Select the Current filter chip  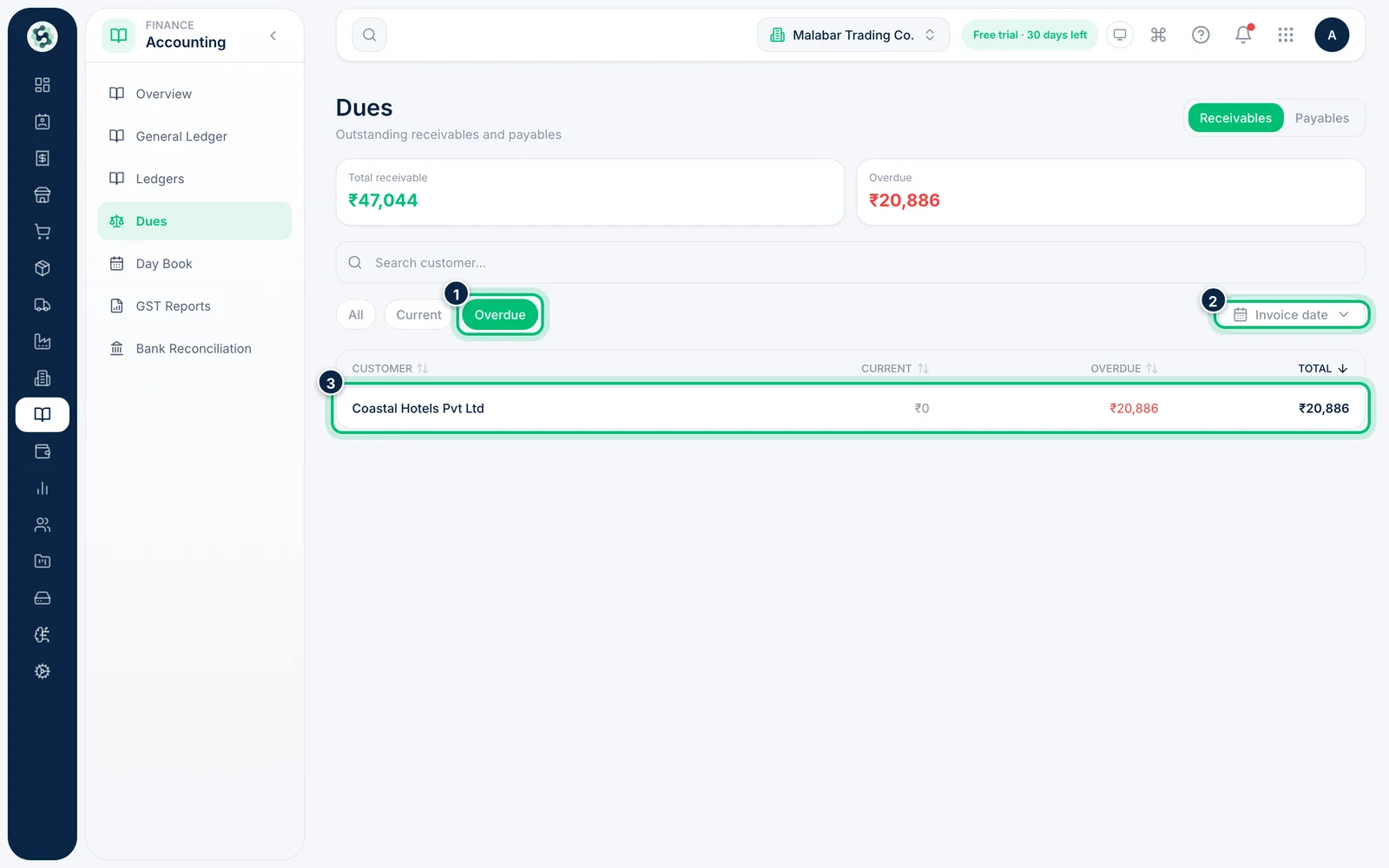pyautogui.click(x=418, y=314)
